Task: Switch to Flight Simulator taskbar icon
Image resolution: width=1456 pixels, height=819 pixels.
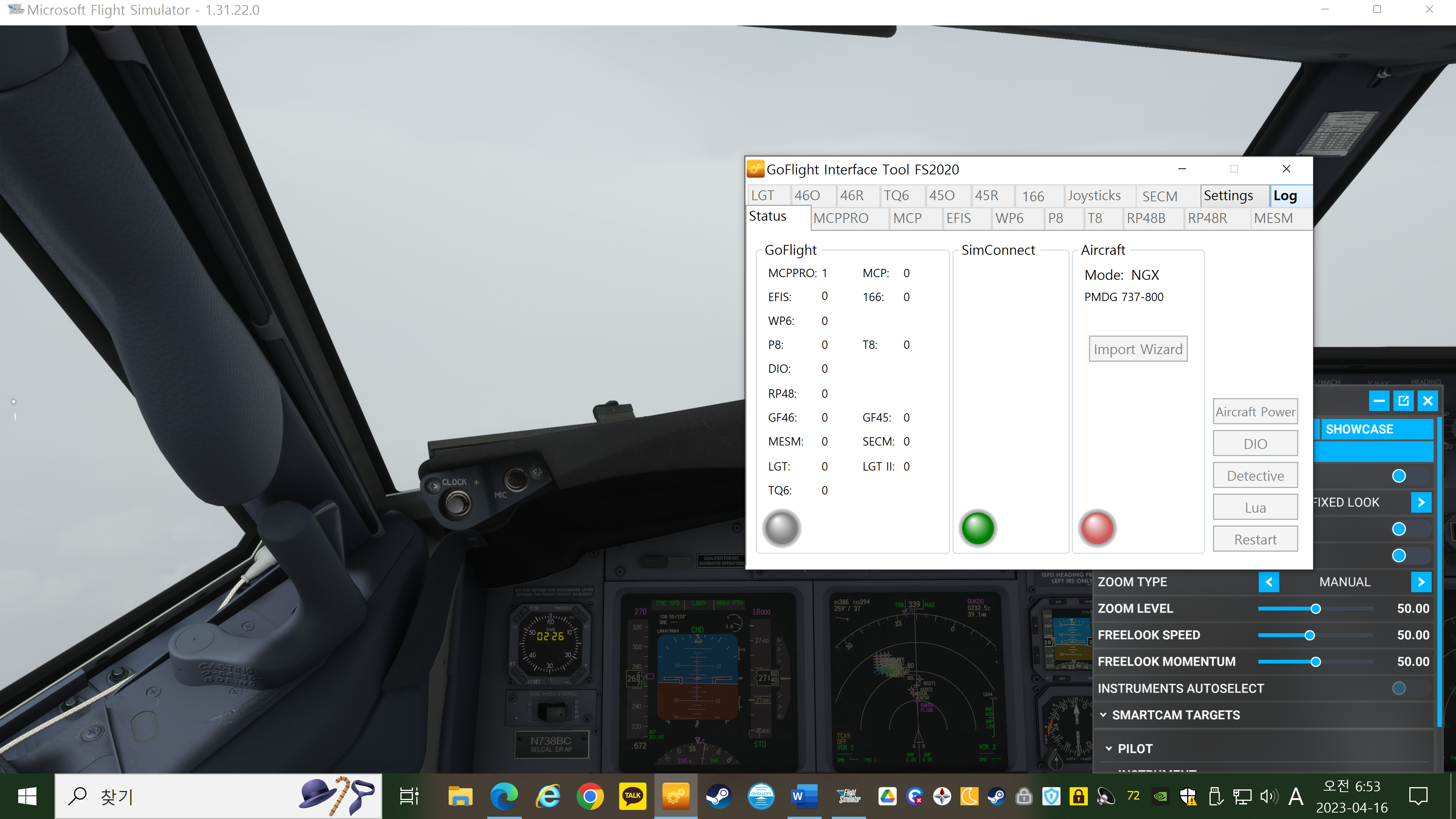Action: [849, 796]
